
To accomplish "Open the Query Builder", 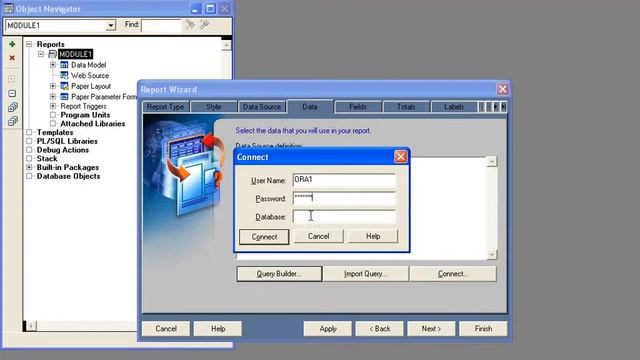I will click(279, 273).
